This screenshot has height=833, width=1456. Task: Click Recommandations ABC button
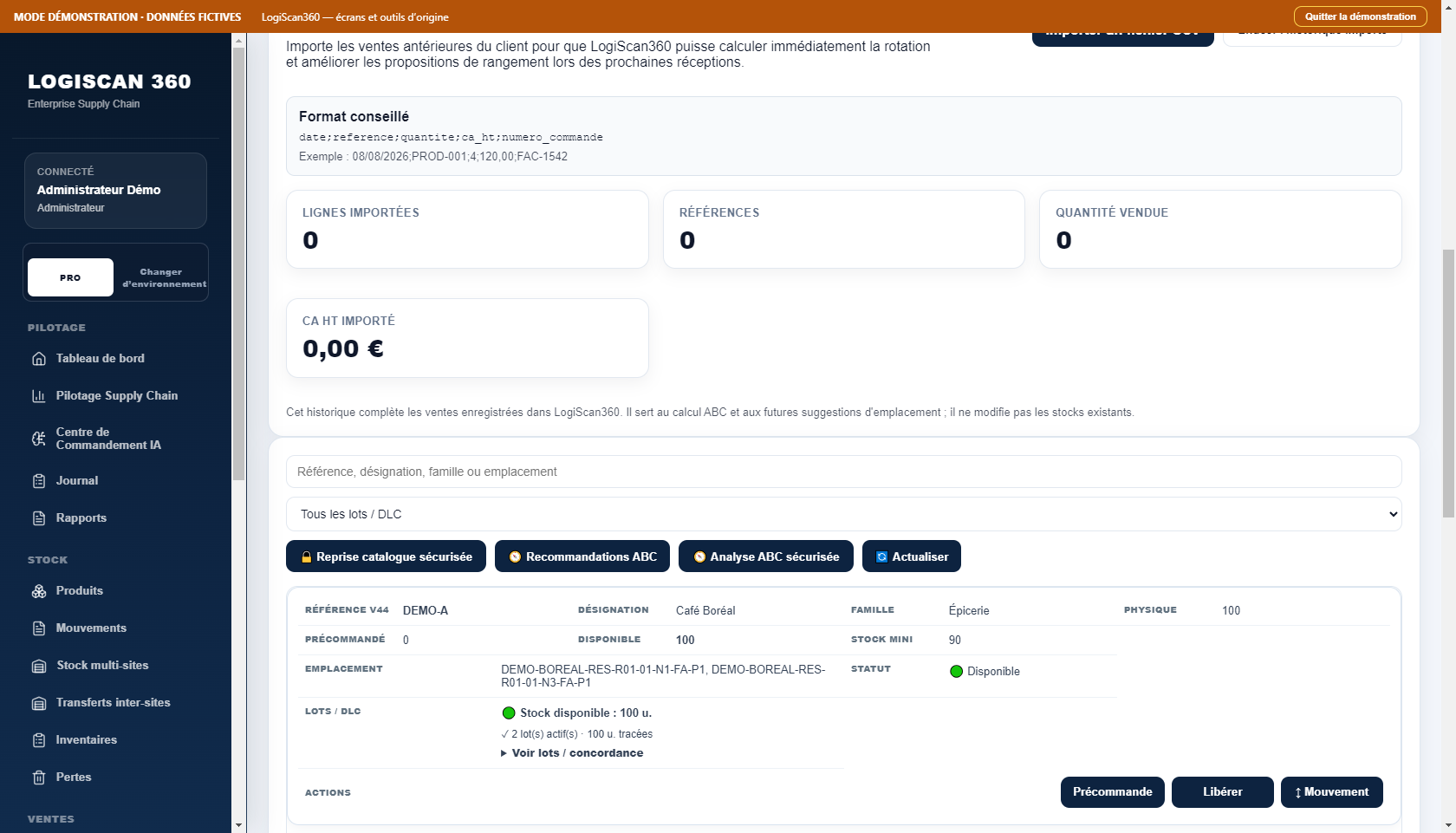click(582, 556)
